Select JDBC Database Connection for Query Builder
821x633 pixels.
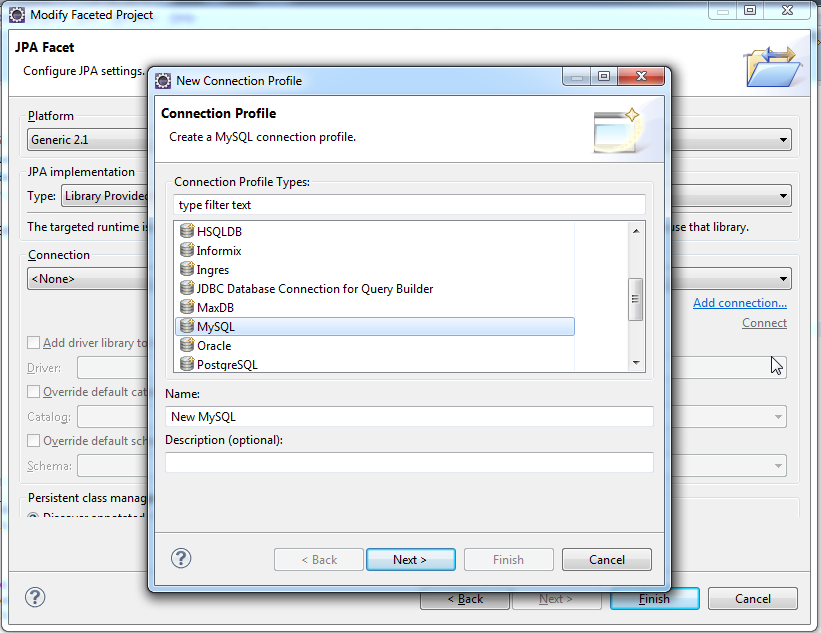[314, 289]
